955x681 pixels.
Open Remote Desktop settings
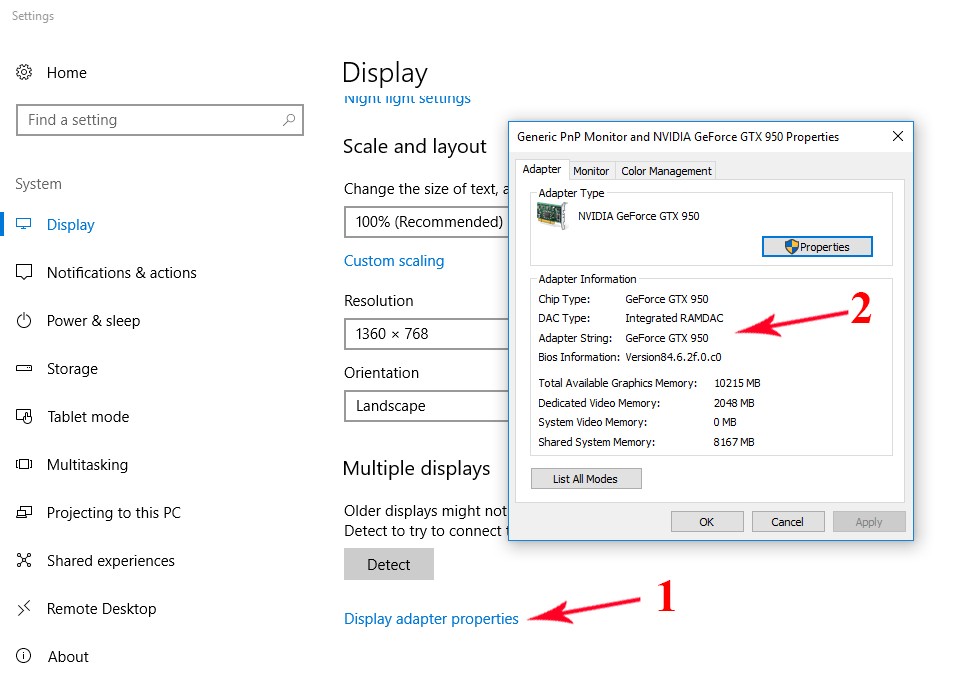tap(102, 609)
